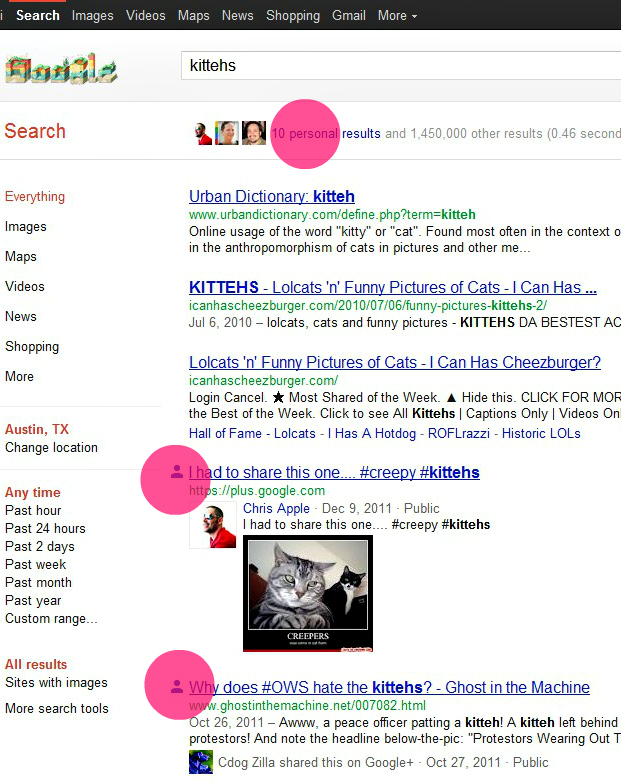The image size is (621, 781).
Task: Open the Custom range option
Action: click(51, 619)
